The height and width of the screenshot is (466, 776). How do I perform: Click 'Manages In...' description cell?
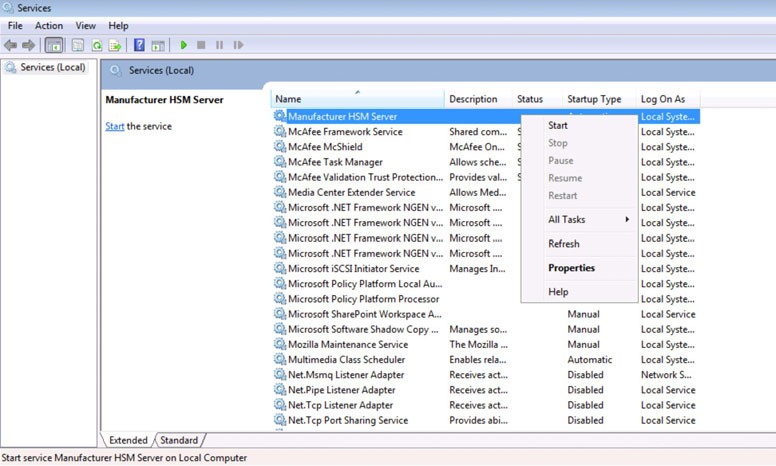coord(477,269)
